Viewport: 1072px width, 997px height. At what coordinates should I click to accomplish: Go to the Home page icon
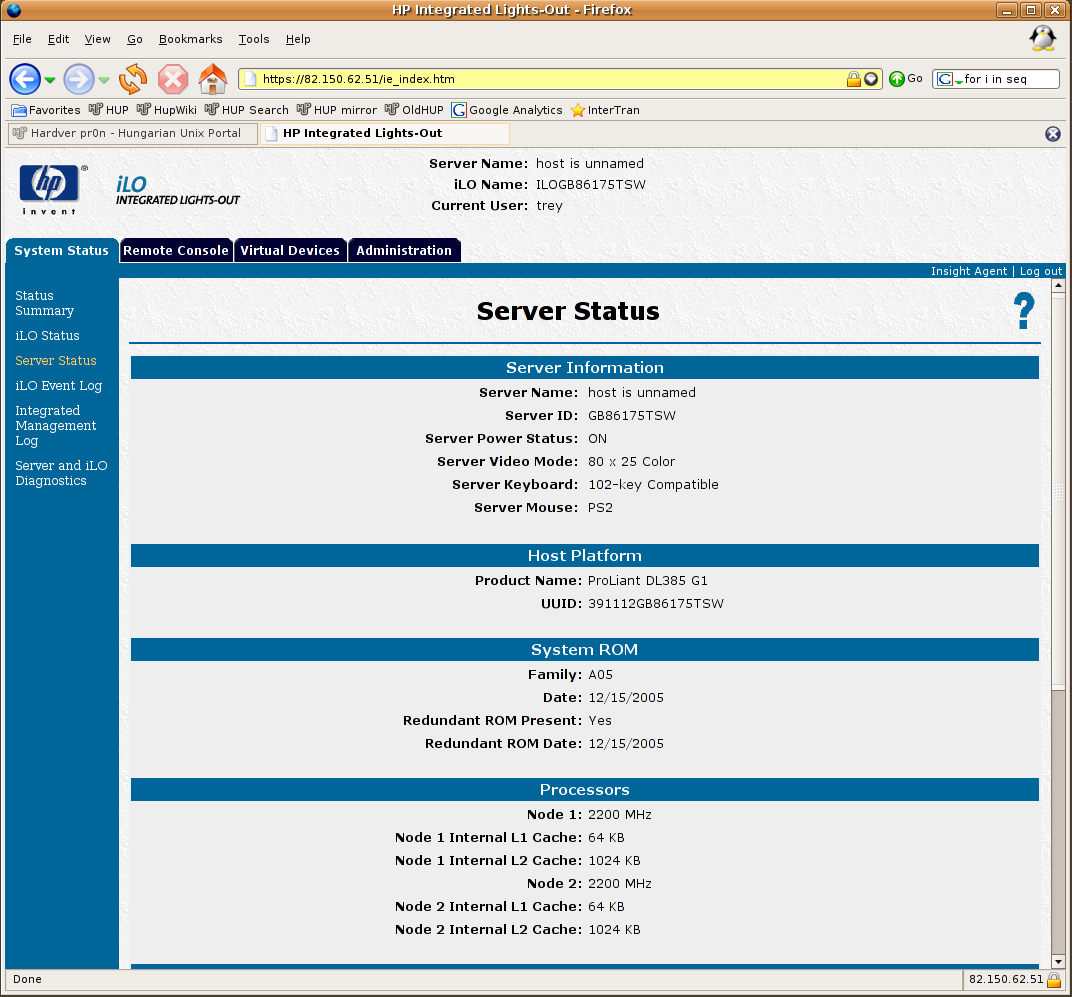pos(213,79)
